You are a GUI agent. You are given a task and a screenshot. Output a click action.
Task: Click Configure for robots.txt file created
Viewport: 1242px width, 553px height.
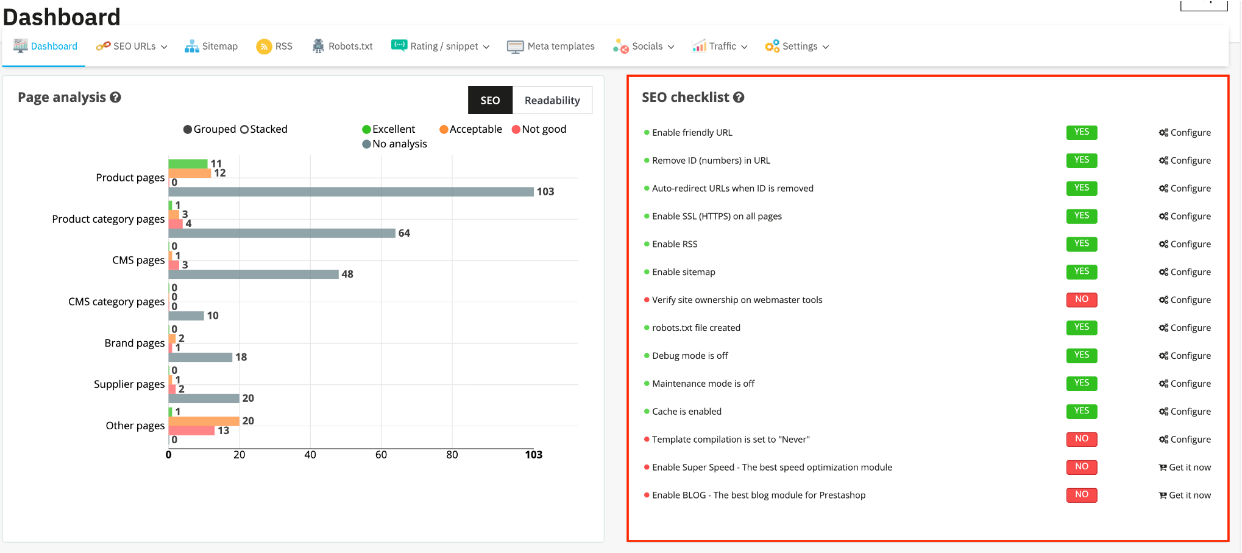tap(1185, 328)
